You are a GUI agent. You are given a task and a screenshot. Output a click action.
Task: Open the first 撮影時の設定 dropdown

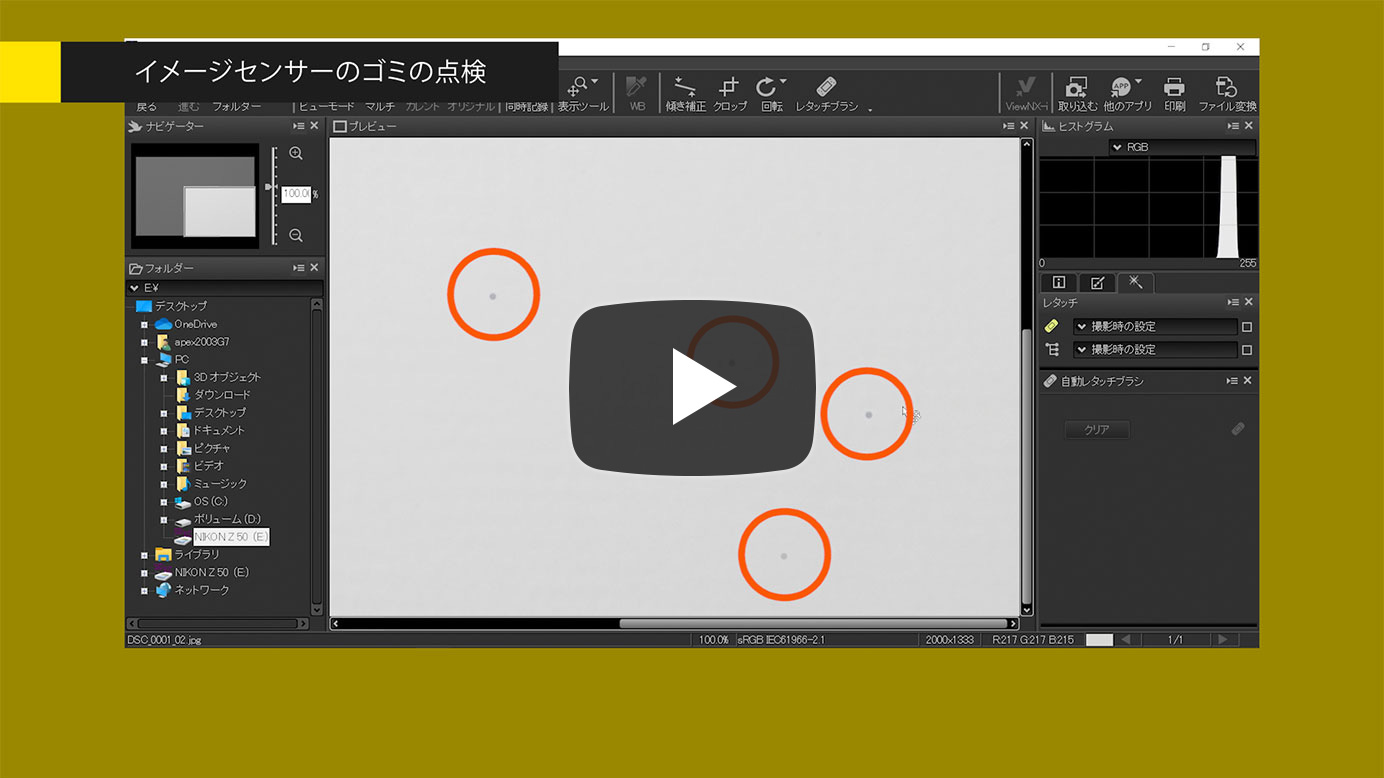[x=1154, y=327]
